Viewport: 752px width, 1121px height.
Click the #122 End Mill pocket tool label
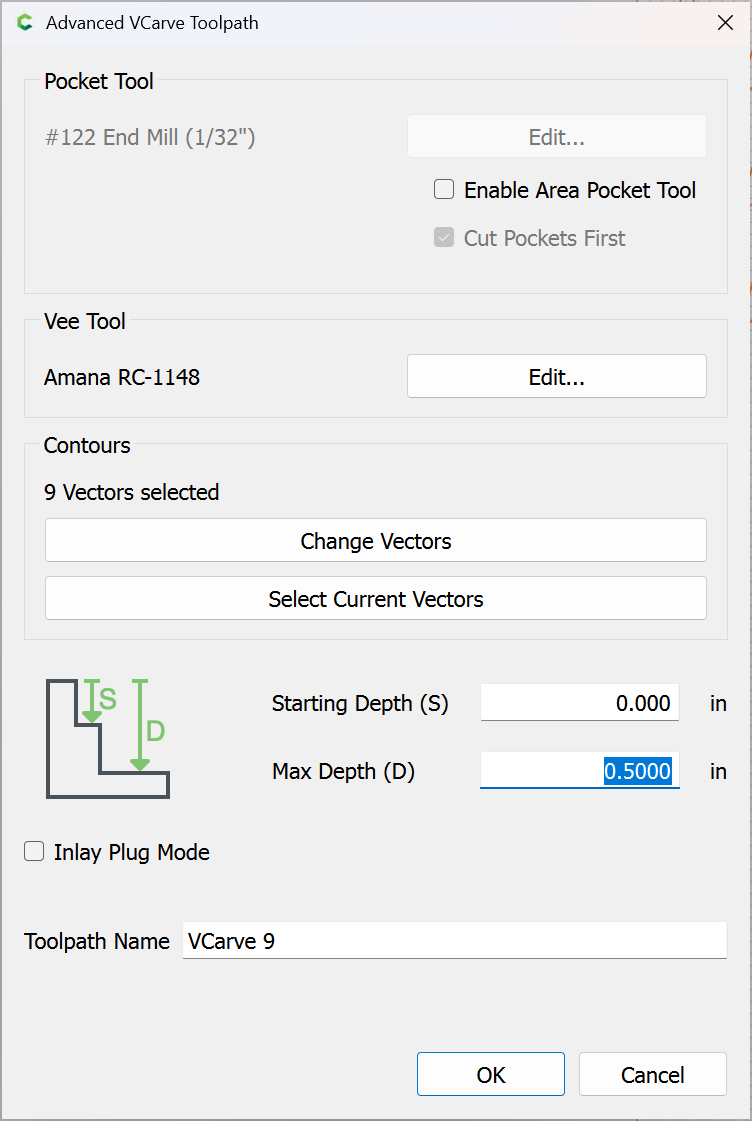pos(150,137)
